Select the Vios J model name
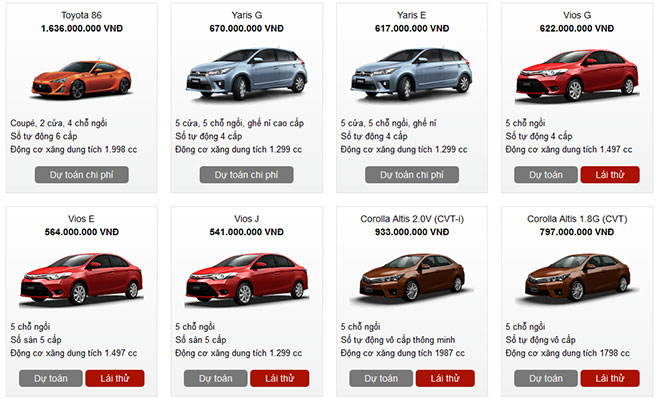The image size is (660, 402). [x=247, y=219]
